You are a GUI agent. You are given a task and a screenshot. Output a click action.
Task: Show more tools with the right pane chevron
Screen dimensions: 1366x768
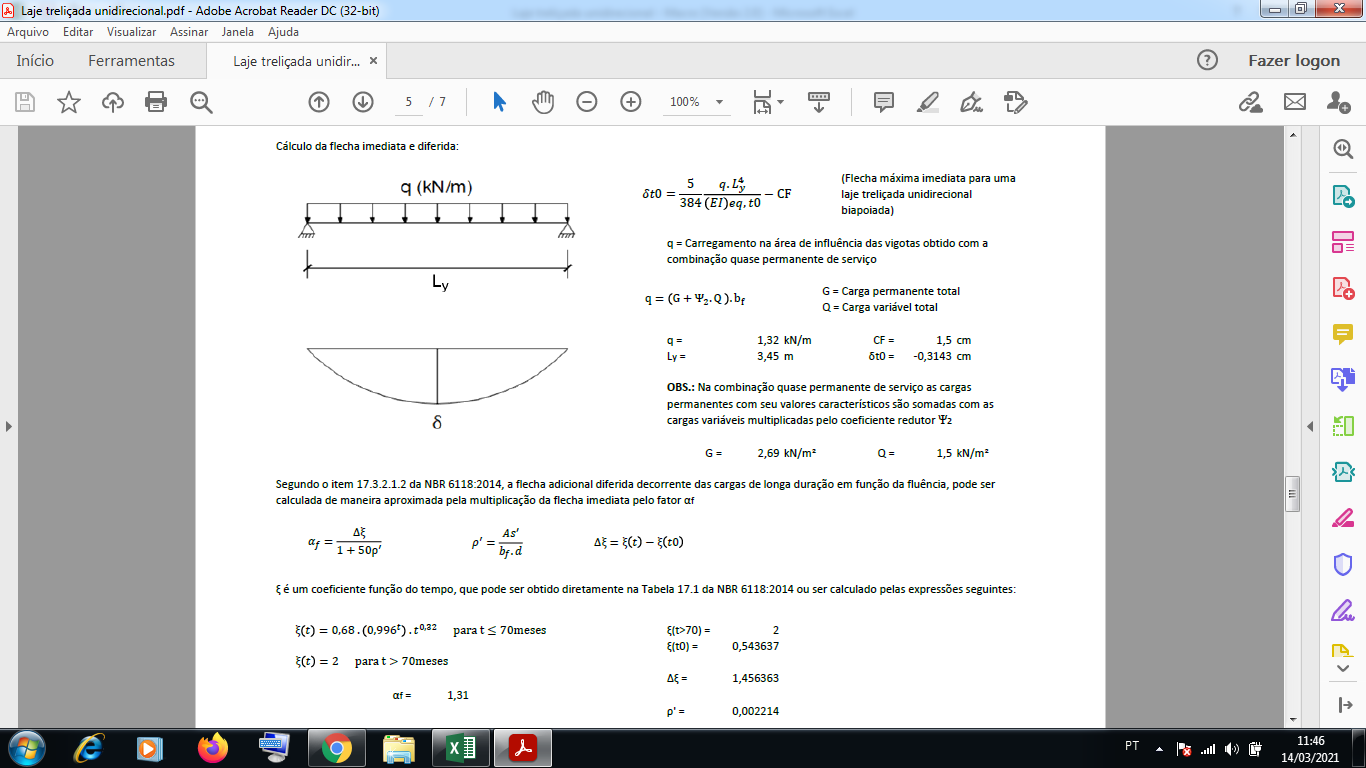[1342, 668]
